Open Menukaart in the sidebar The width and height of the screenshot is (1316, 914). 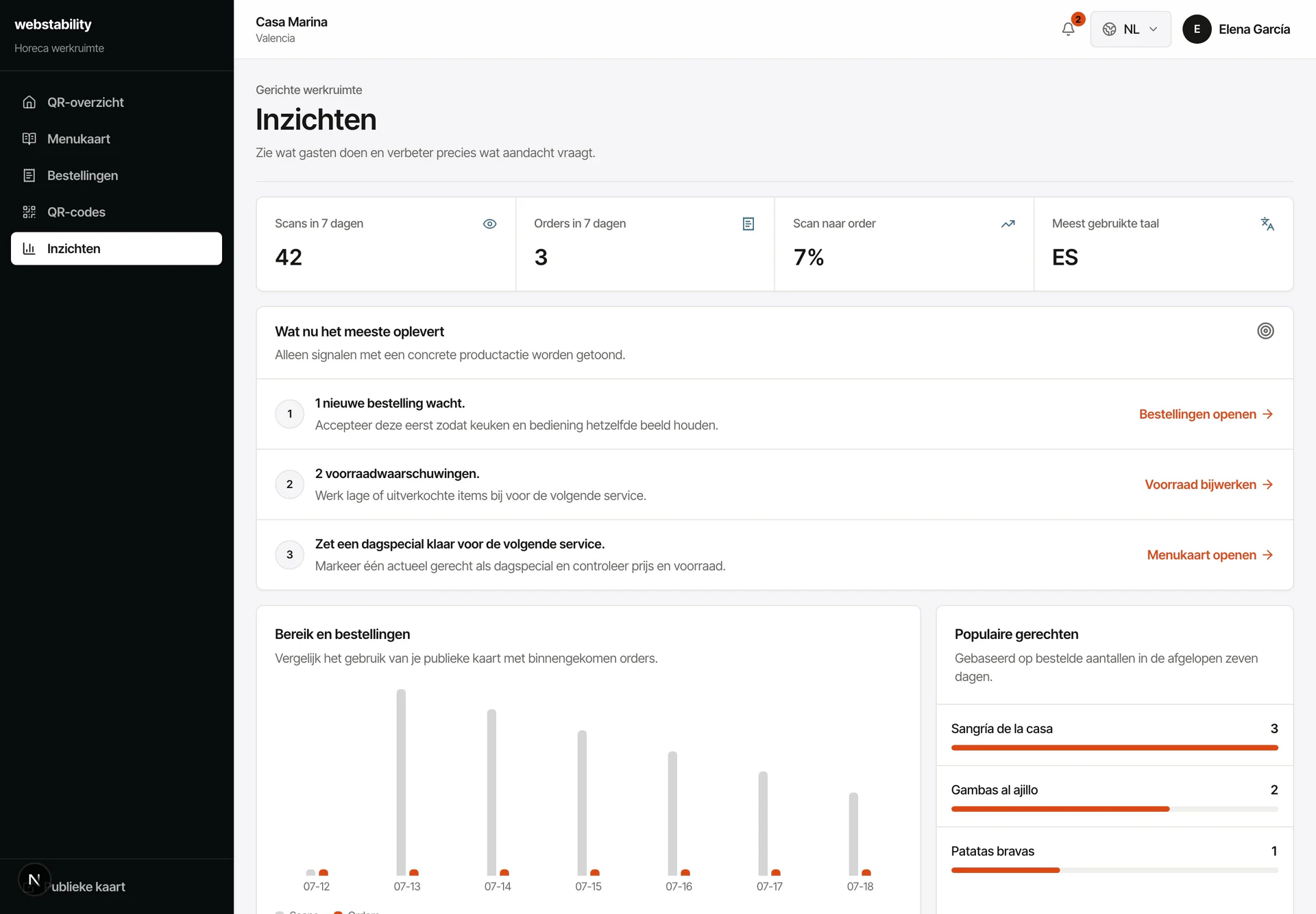point(117,139)
